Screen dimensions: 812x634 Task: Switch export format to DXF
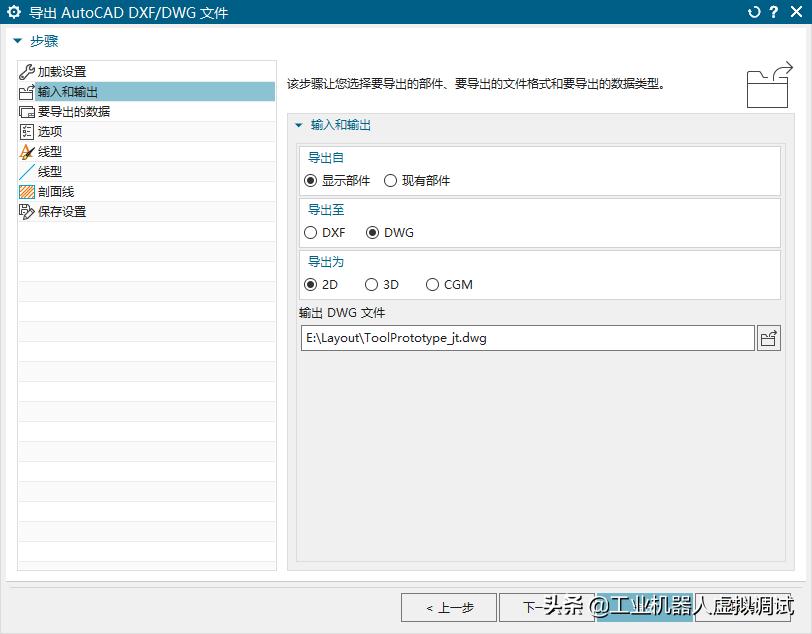tap(311, 232)
